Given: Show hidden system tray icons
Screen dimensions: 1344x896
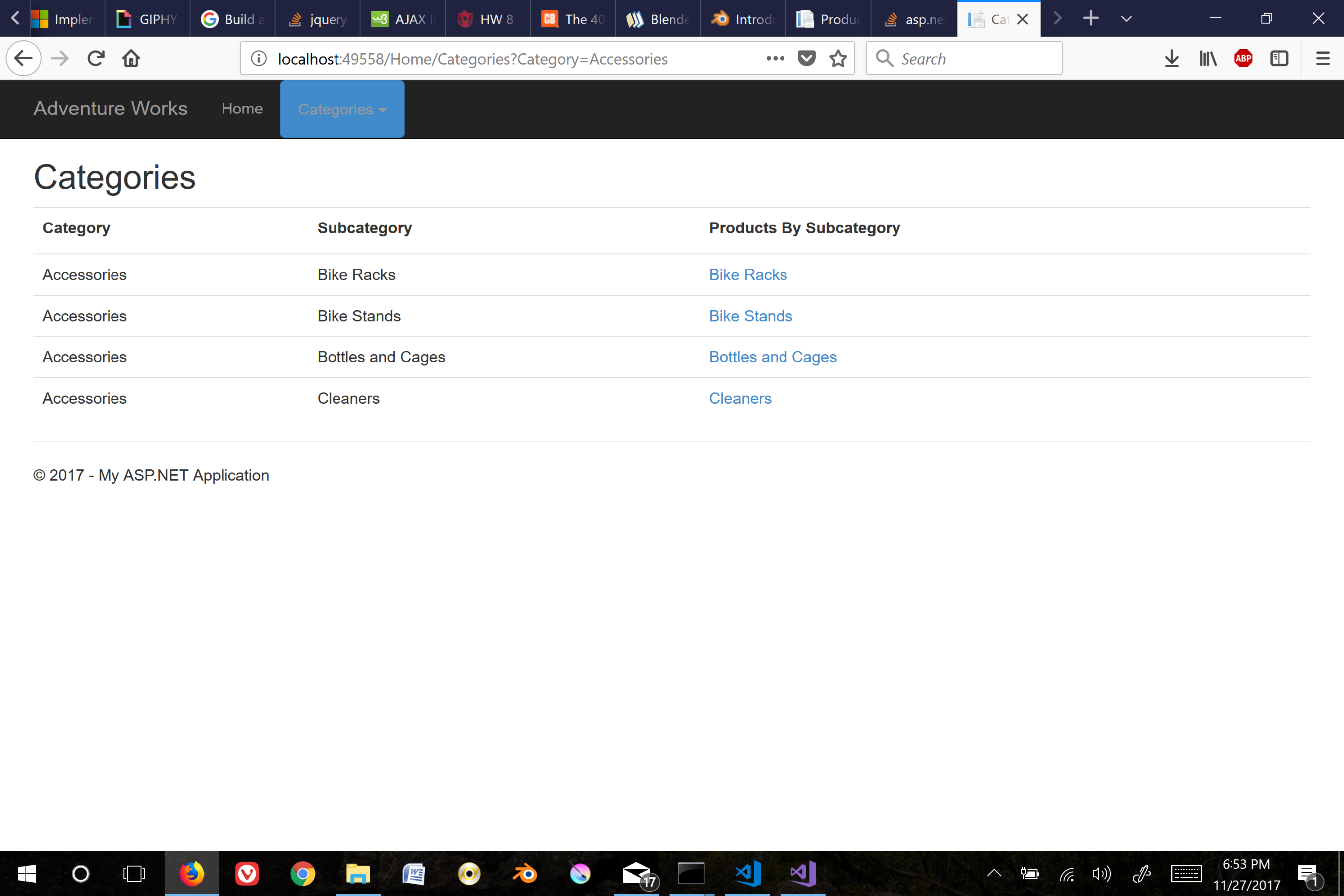Looking at the screenshot, I should [x=994, y=873].
